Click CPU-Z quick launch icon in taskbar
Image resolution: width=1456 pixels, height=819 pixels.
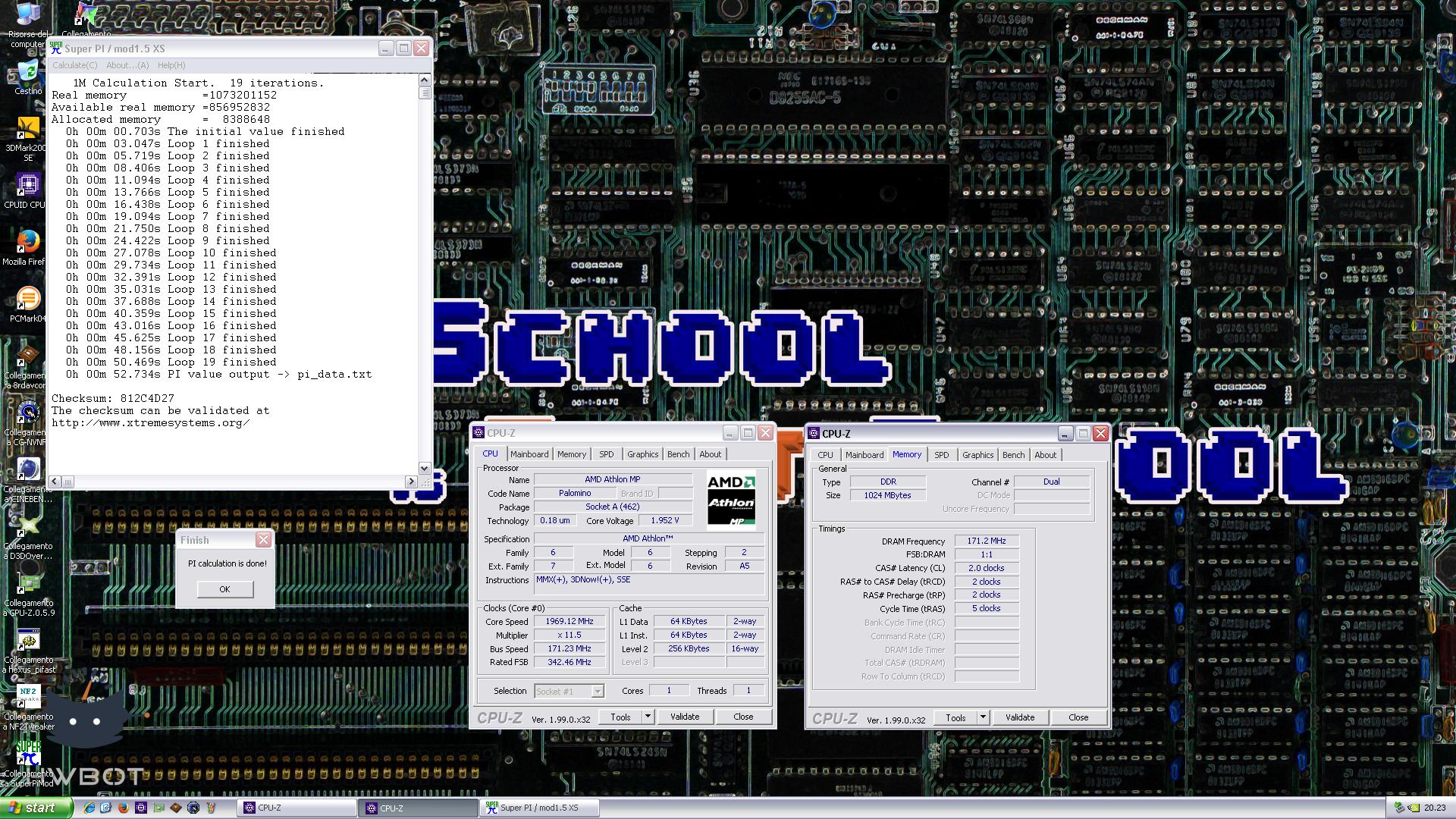pyautogui.click(x=141, y=808)
